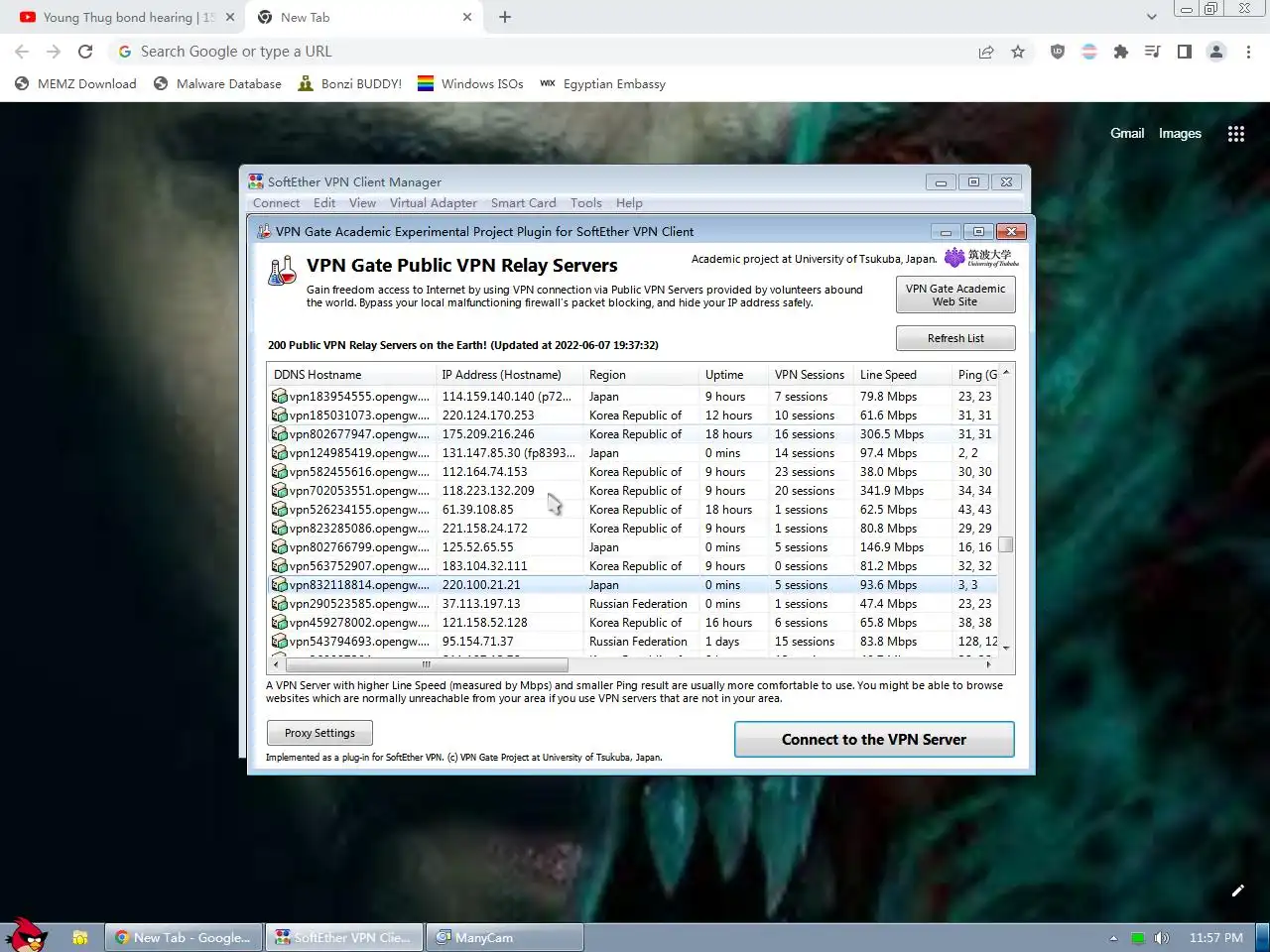Switch to ManyCam in the taskbar
1270x952 pixels.
504,937
